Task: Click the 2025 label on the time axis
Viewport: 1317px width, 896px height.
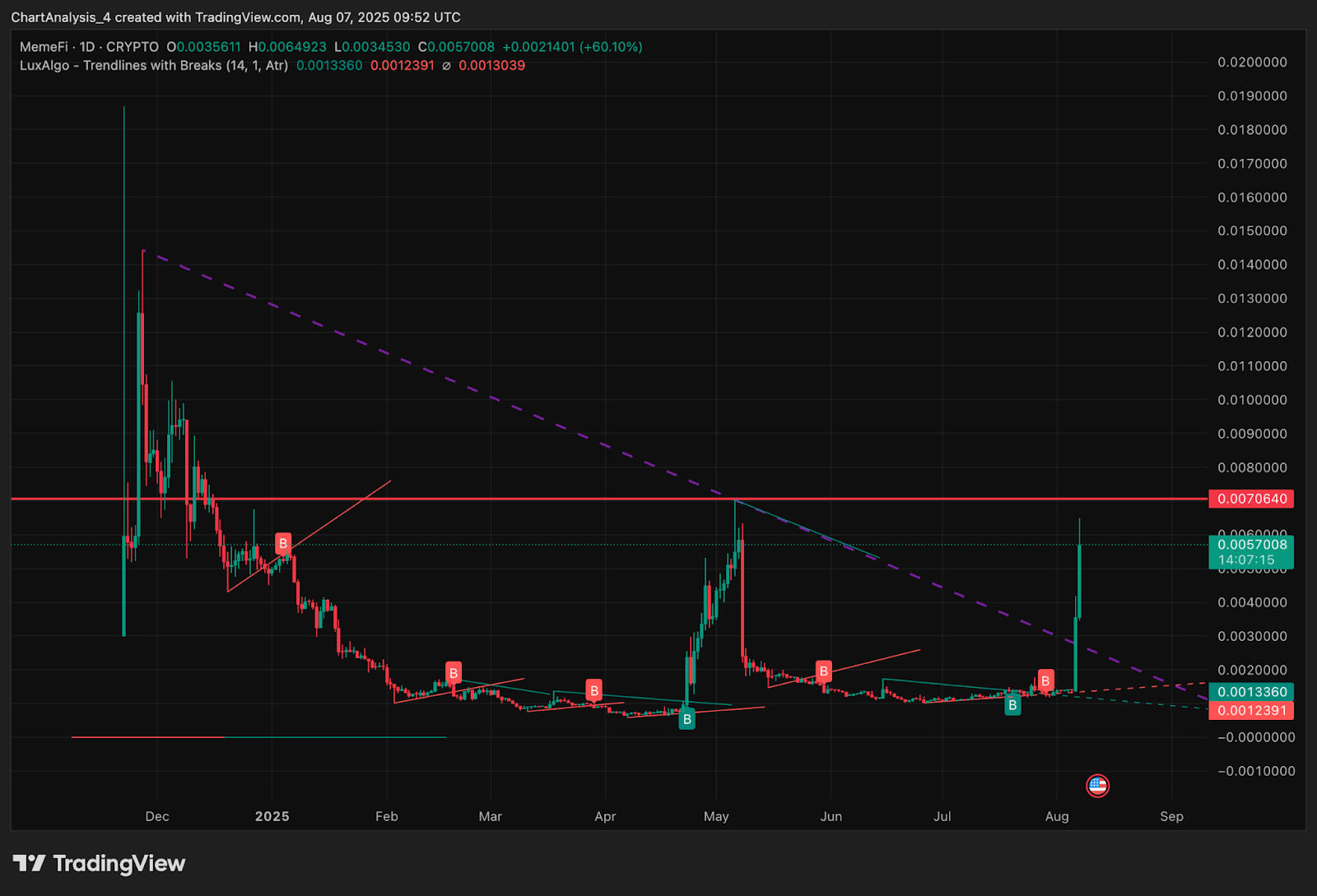Action: pyautogui.click(x=272, y=816)
